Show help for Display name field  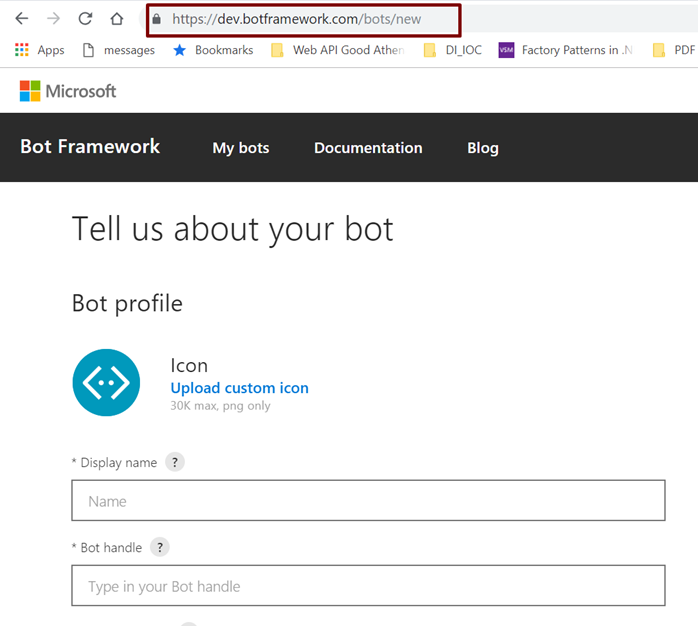175,462
